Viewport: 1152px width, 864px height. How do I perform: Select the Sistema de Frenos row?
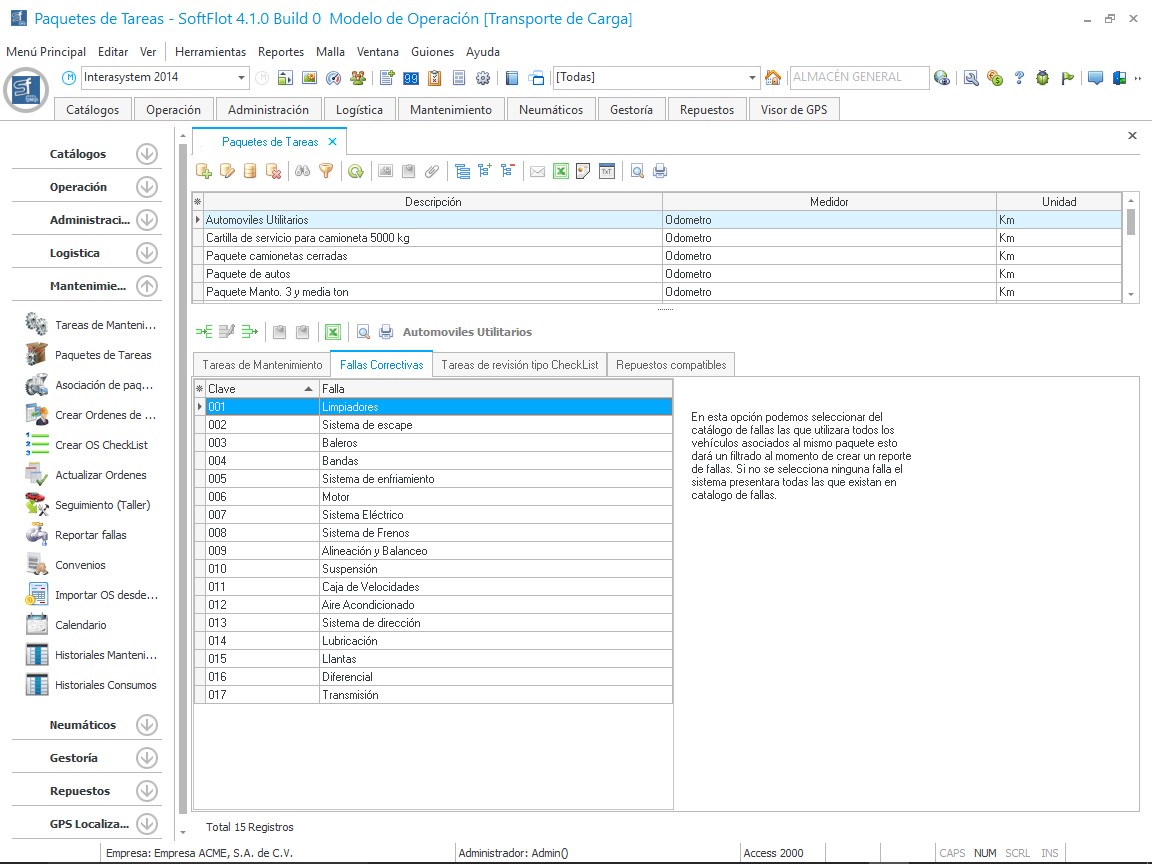coord(365,533)
